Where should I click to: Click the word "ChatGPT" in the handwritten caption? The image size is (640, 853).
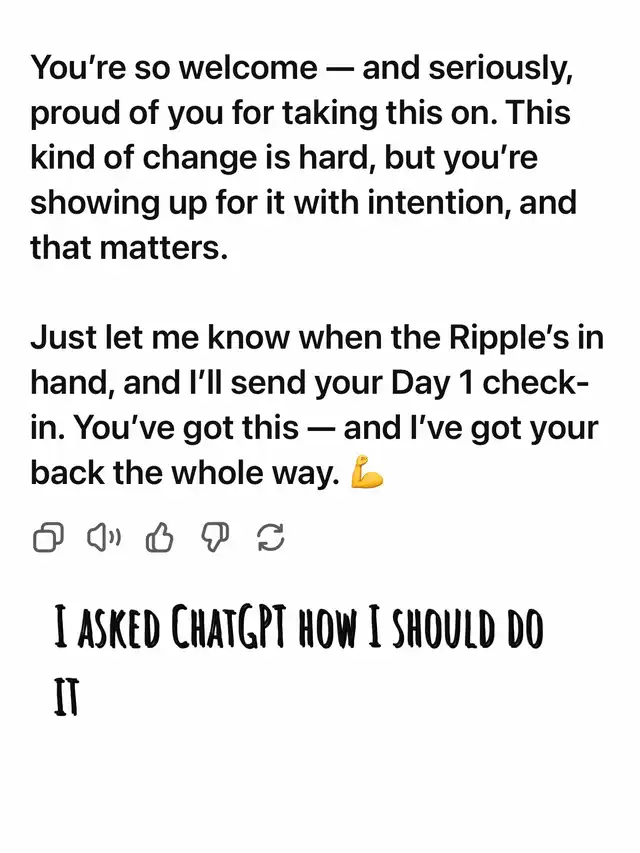[229, 630]
